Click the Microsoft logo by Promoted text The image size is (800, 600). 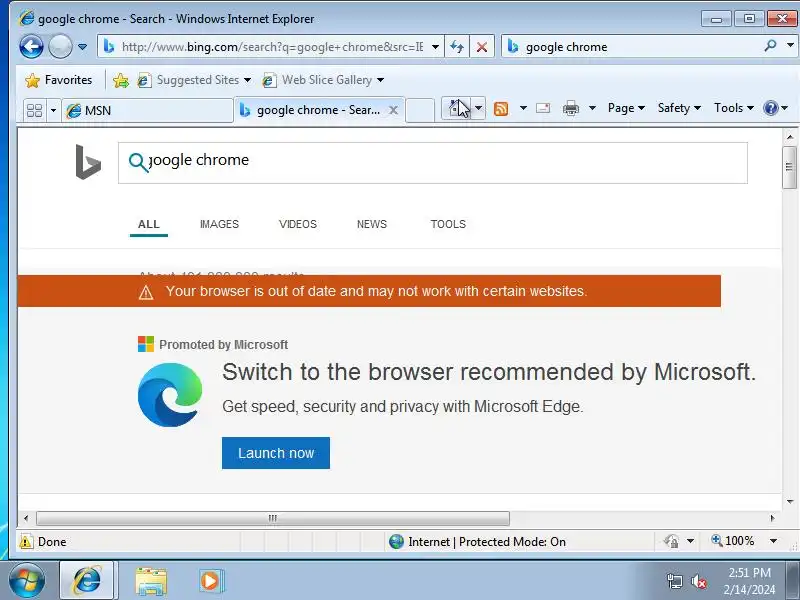146,344
